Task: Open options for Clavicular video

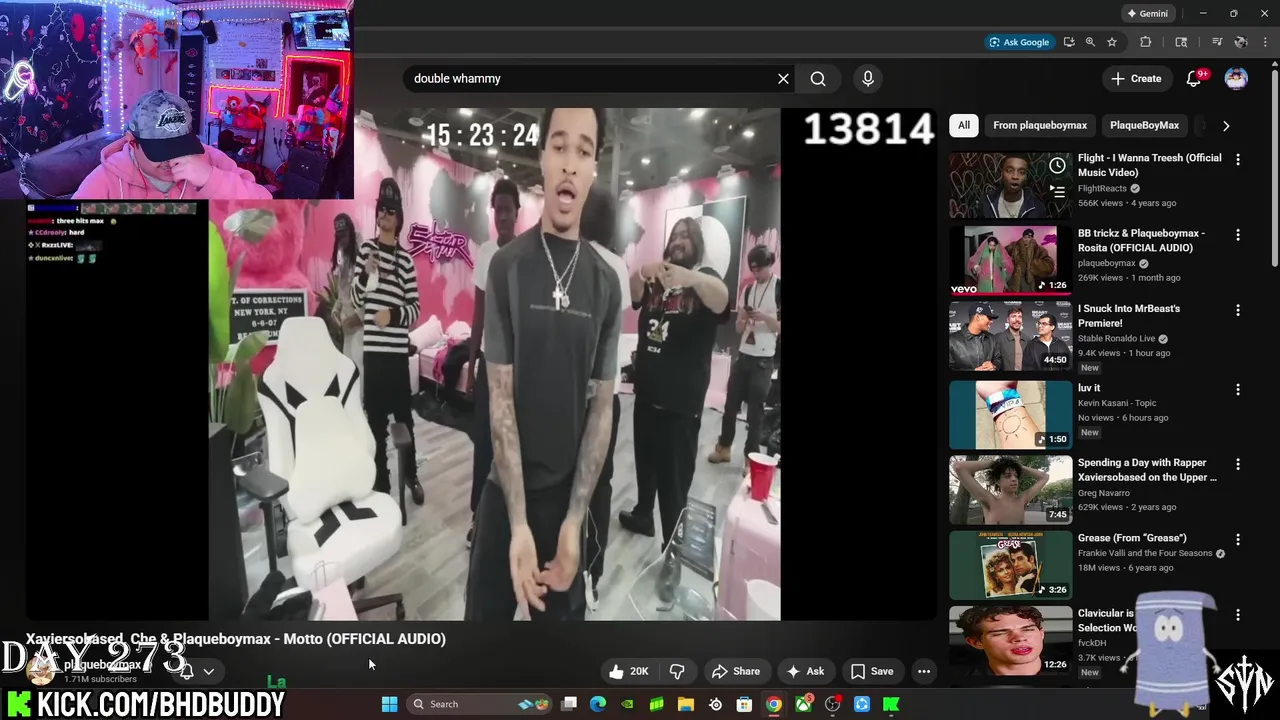Action: click(1238, 615)
